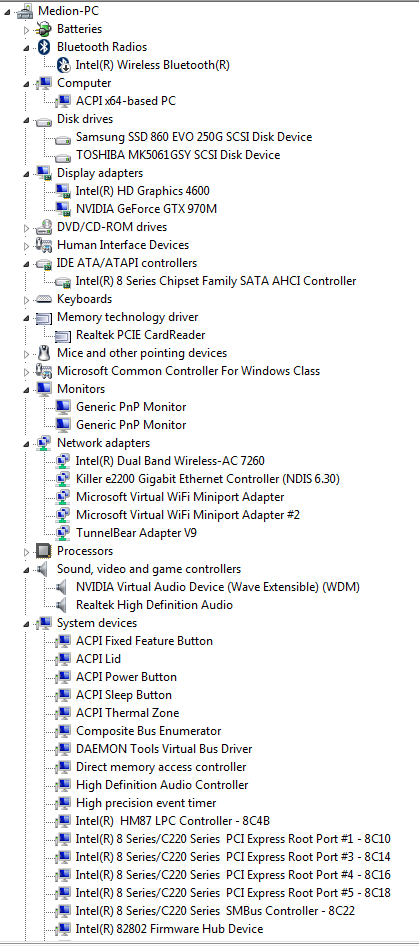Expand Mice and other pointing devices
Image resolution: width=419 pixels, height=946 pixels.
(x=26, y=353)
